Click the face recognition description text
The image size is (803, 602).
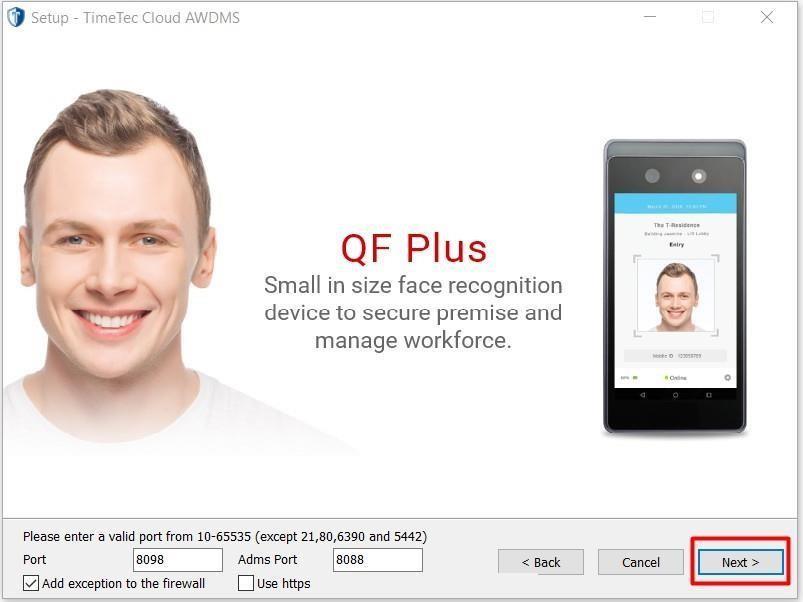point(413,312)
